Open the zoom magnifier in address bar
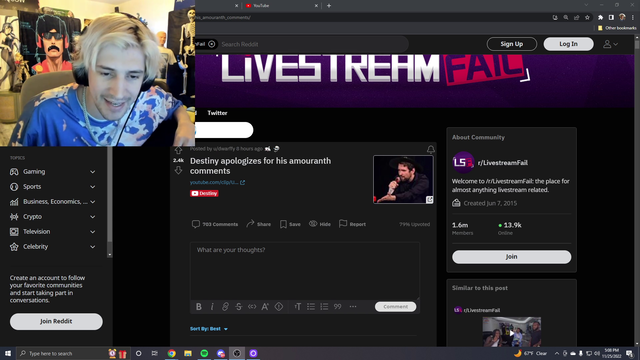The image size is (640, 360). click(x=566, y=17)
